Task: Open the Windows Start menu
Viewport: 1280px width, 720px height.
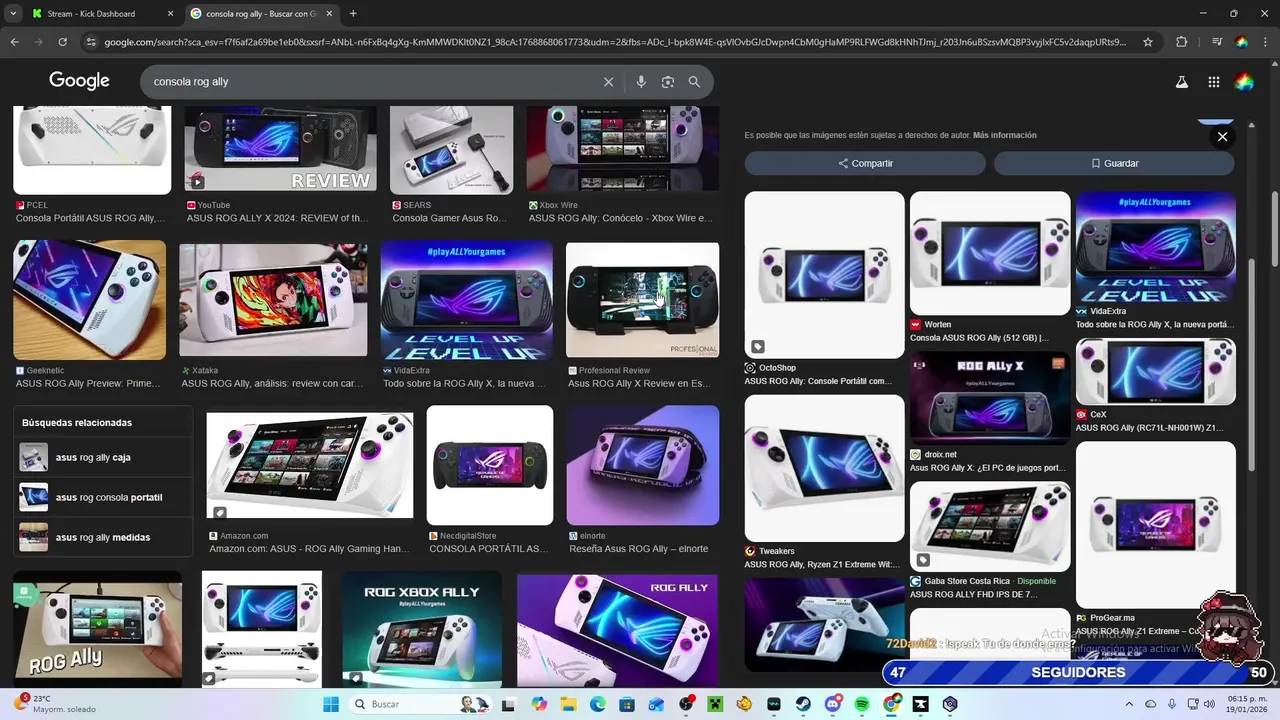Action: click(x=331, y=704)
